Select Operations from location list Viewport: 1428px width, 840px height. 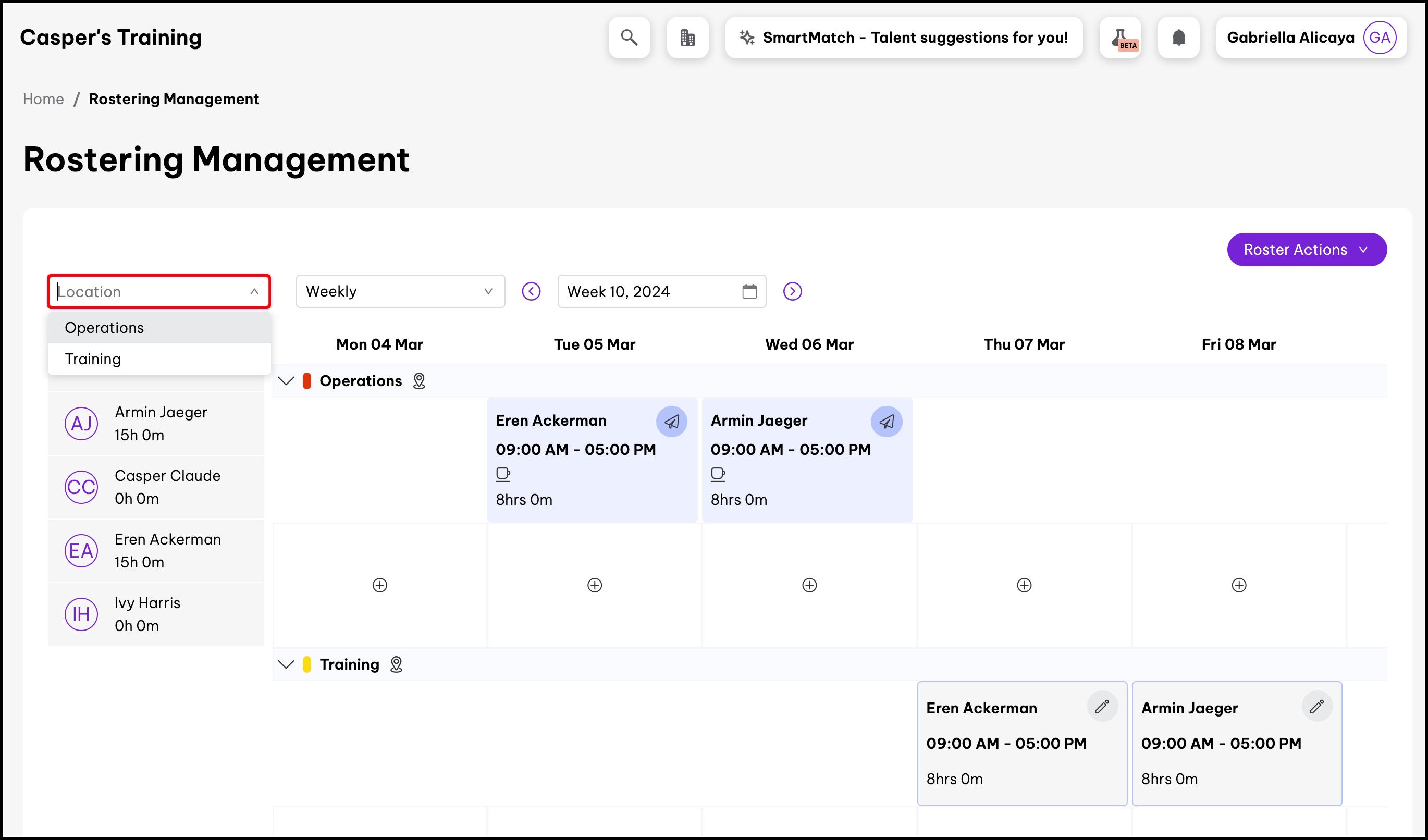[x=104, y=328]
